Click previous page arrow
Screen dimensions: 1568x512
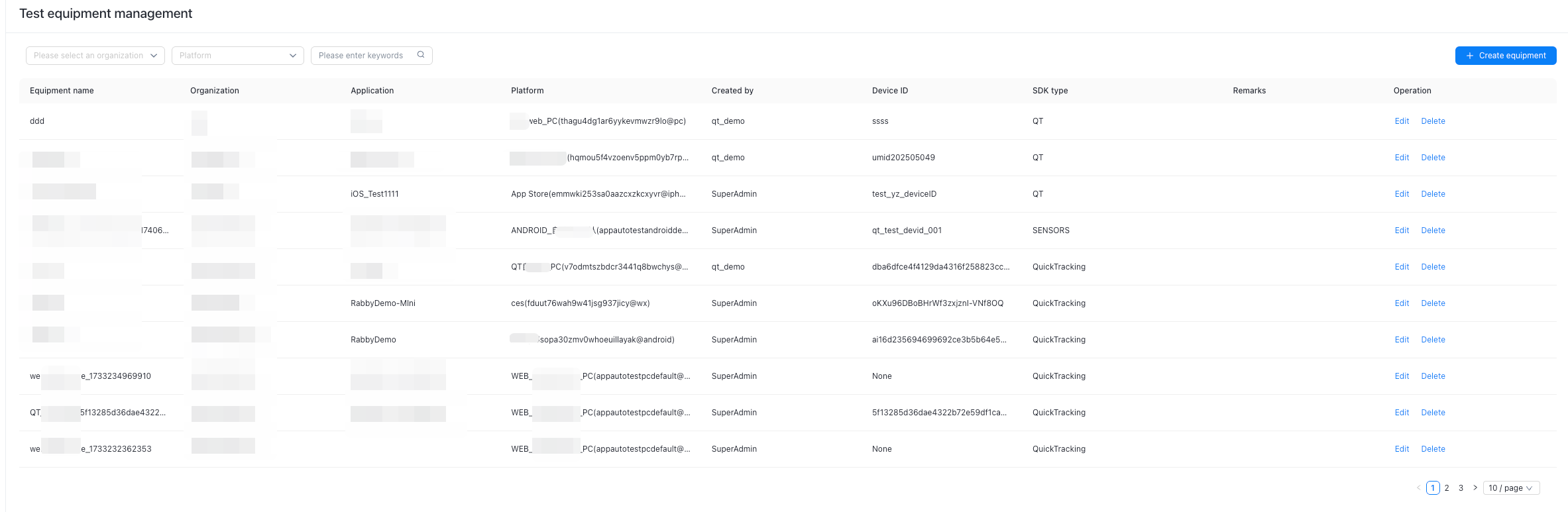pos(1418,488)
